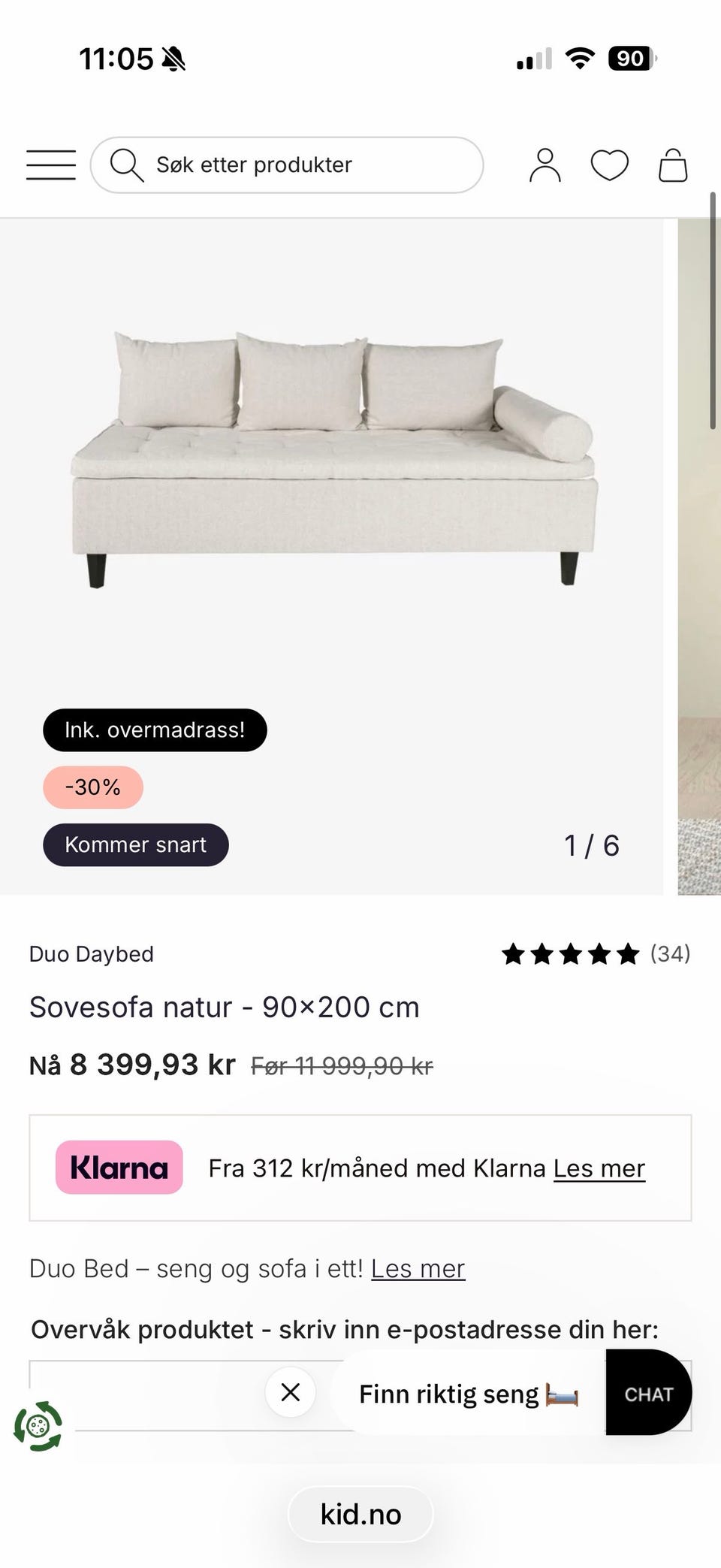Viewport: 721px width, 1568px height.
Task: Dismiss the Finn riktig seng popup
Action: 291,1392
